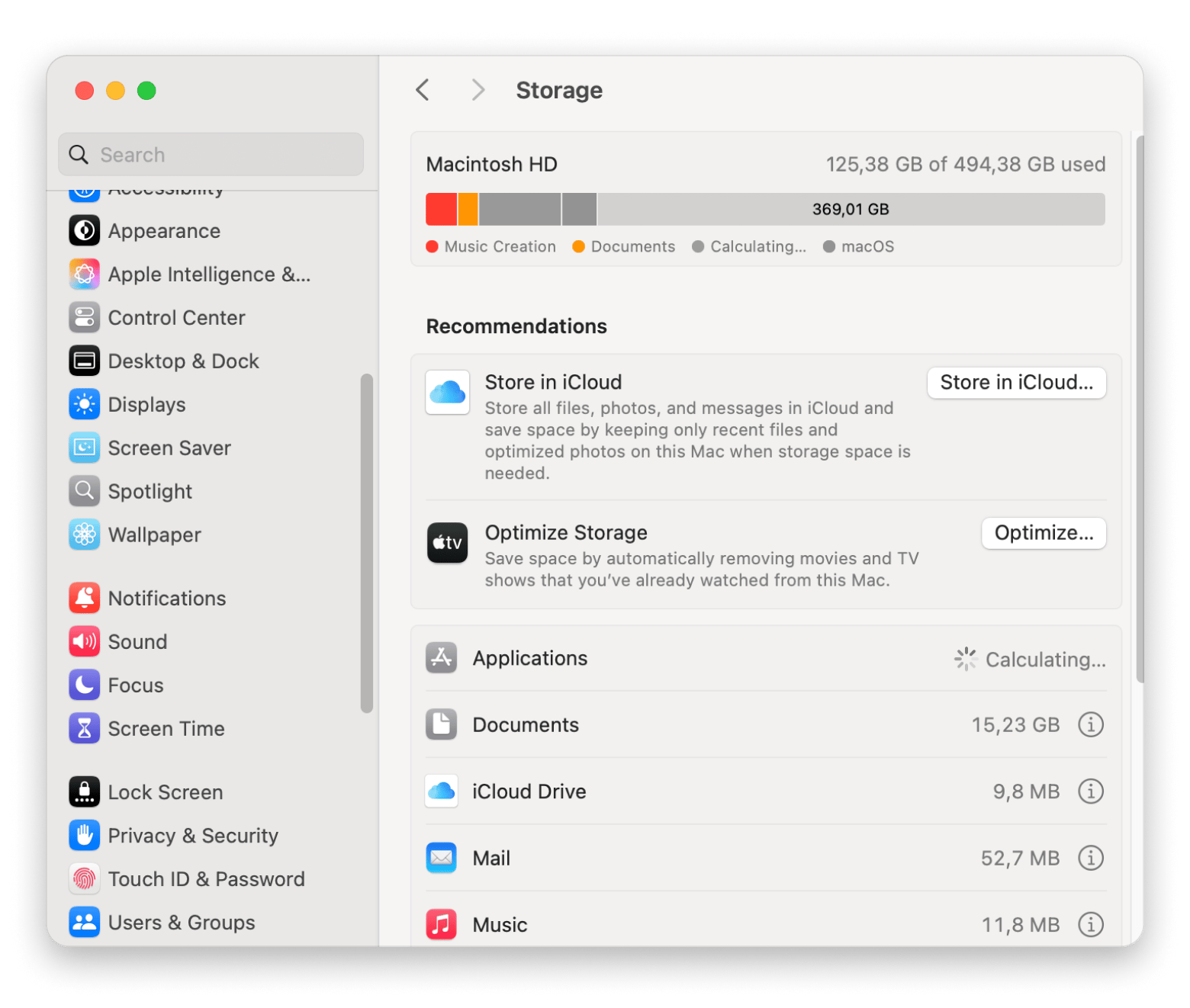Click the iCloud Drive row label
Viewport: 1190px width, 1008px height.
coord(529,791)
